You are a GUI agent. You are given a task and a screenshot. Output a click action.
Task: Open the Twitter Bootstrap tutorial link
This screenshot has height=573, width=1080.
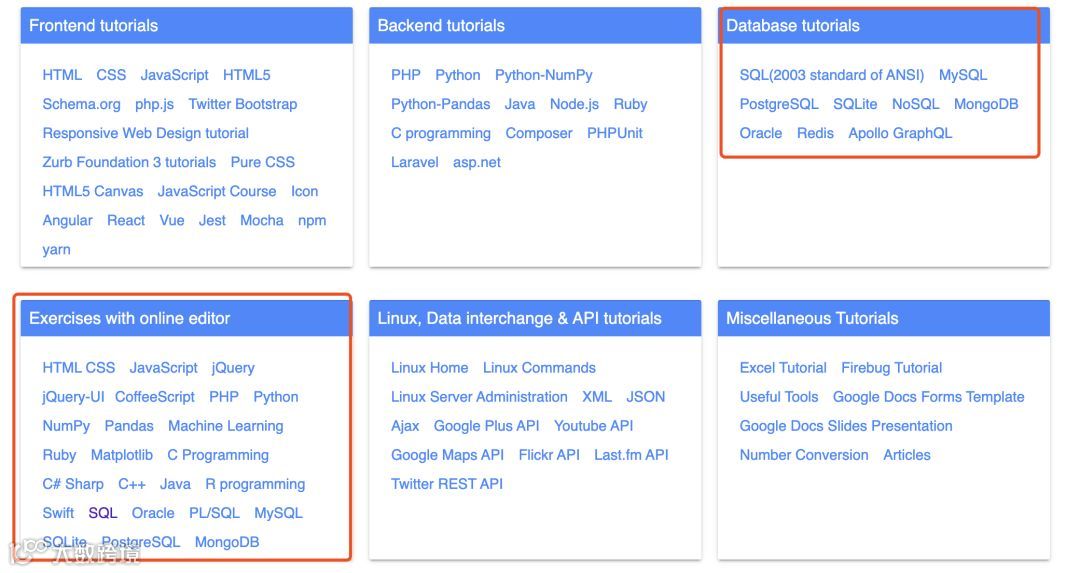point(242,104)
